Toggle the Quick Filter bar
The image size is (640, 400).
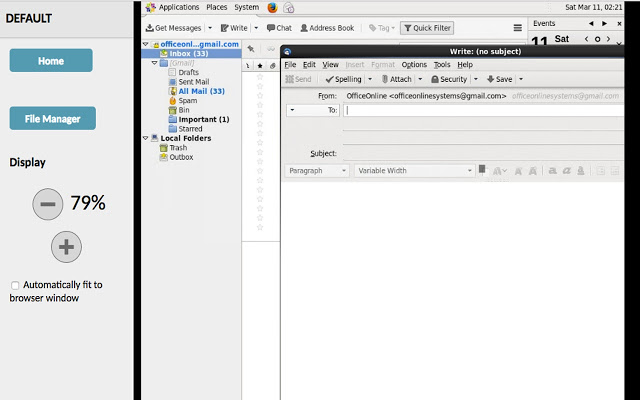pyautogui.click(x=427, y=28)
